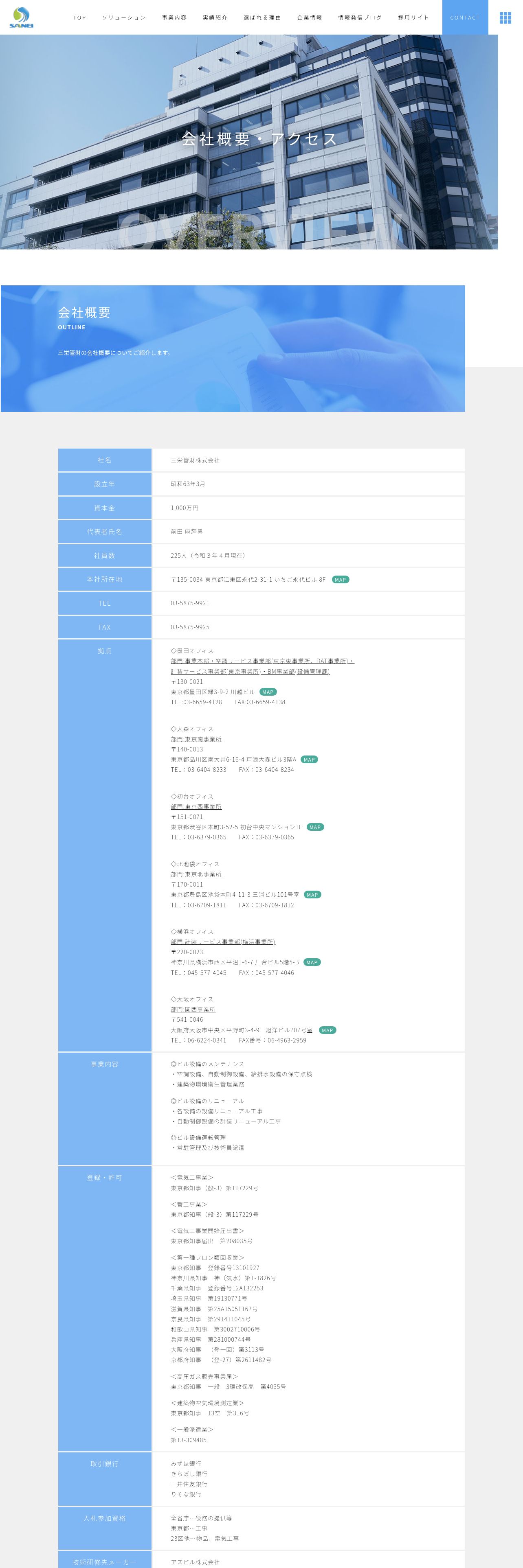This screenshot has width=523, height=1568.
Task: Click the FAX number 03-5875-9925
Action: pyautogui.click(x=190, y=627)
